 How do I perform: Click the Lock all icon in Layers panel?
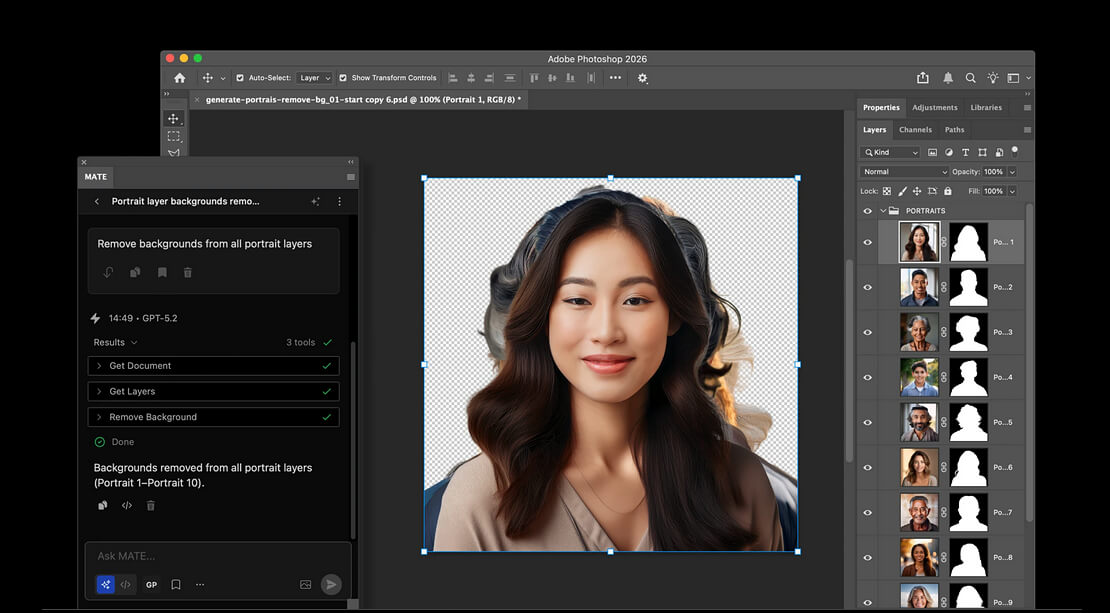click(x=947, y=191)
